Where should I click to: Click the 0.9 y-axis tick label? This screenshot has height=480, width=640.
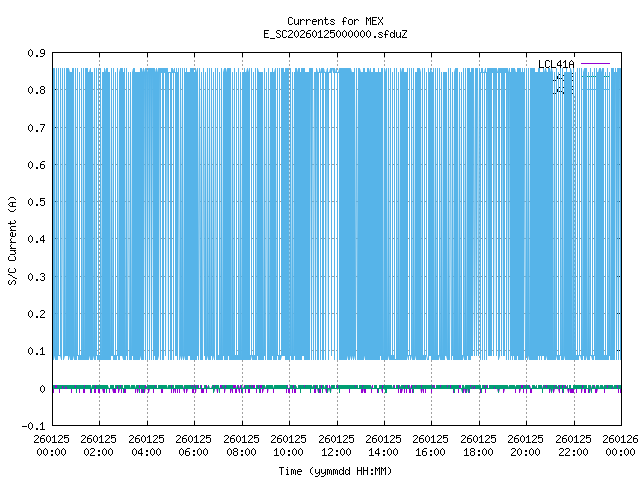point(37,53)
